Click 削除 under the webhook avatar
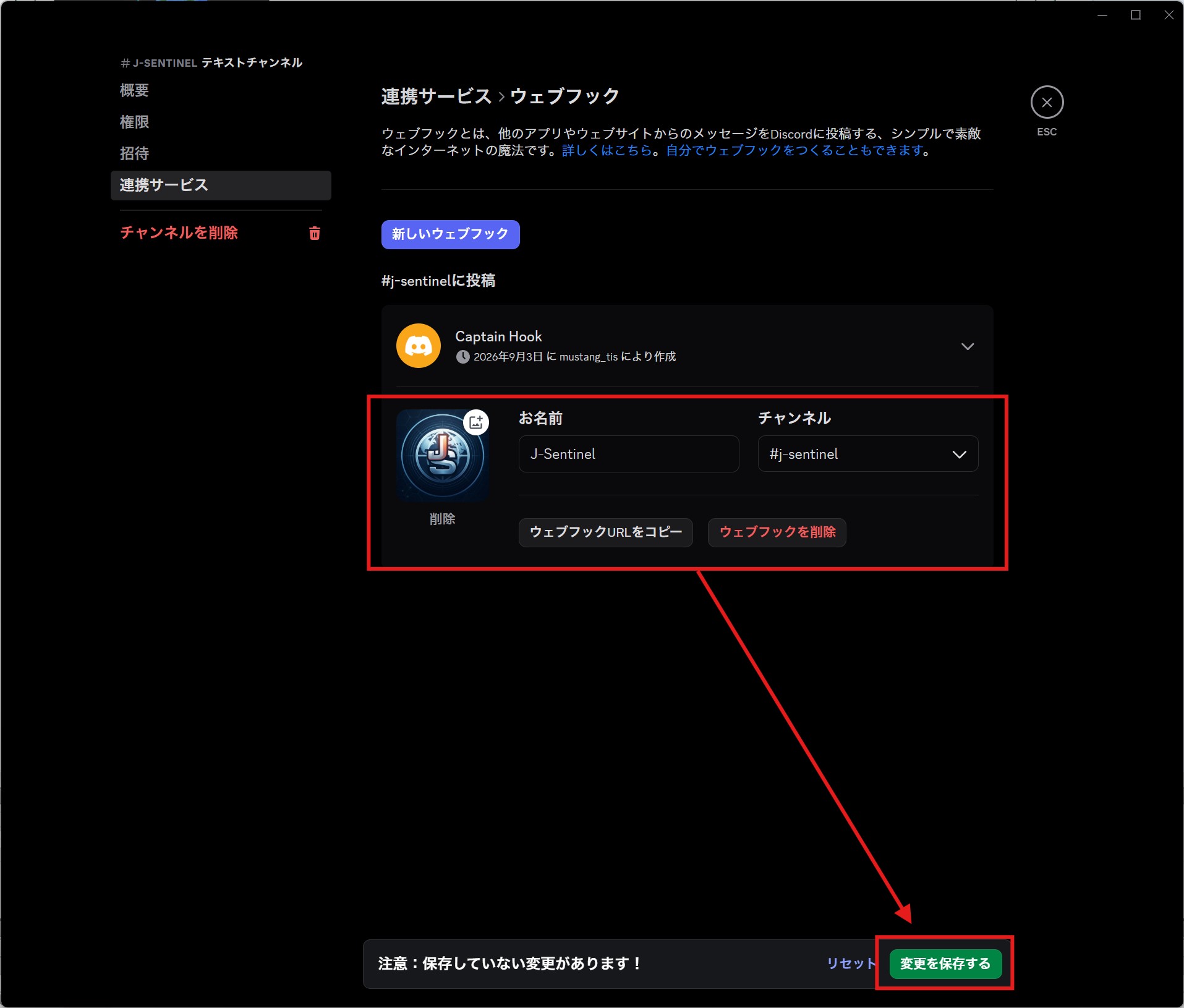Viewport: 1184px width, 1008px height. [x=443, y=519]
